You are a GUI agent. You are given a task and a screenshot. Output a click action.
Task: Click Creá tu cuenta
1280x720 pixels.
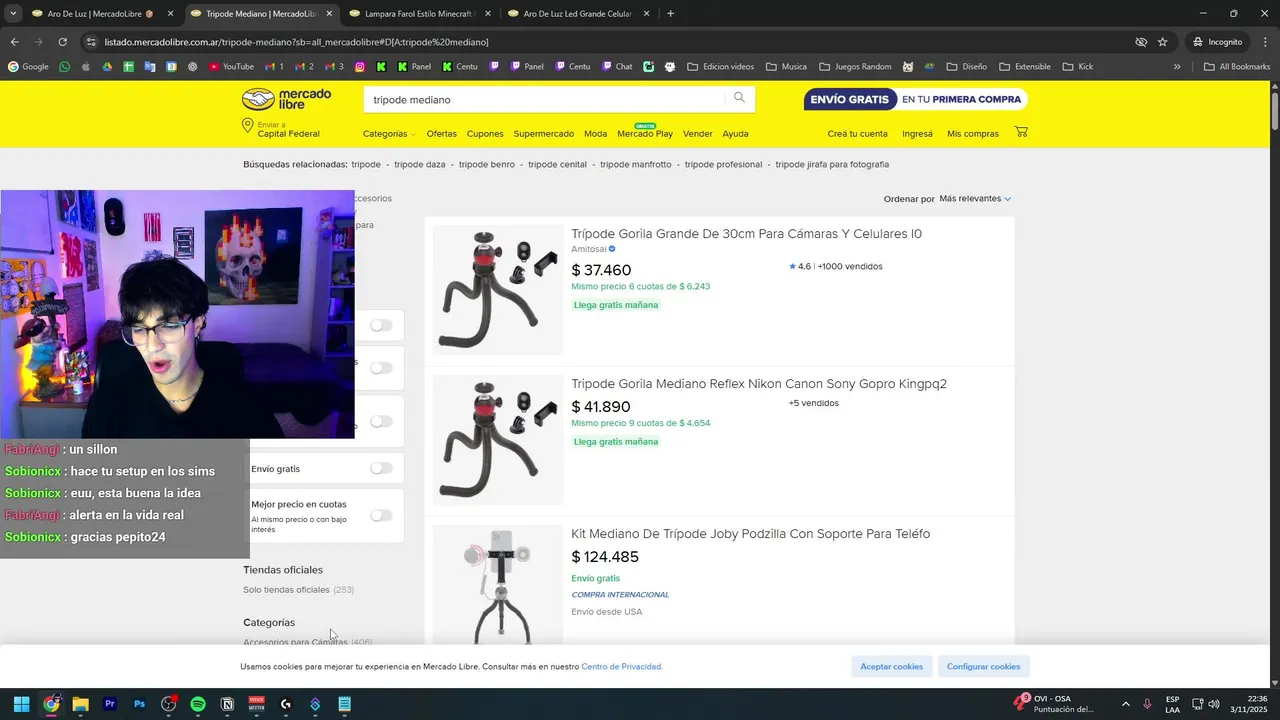point(857,133)
